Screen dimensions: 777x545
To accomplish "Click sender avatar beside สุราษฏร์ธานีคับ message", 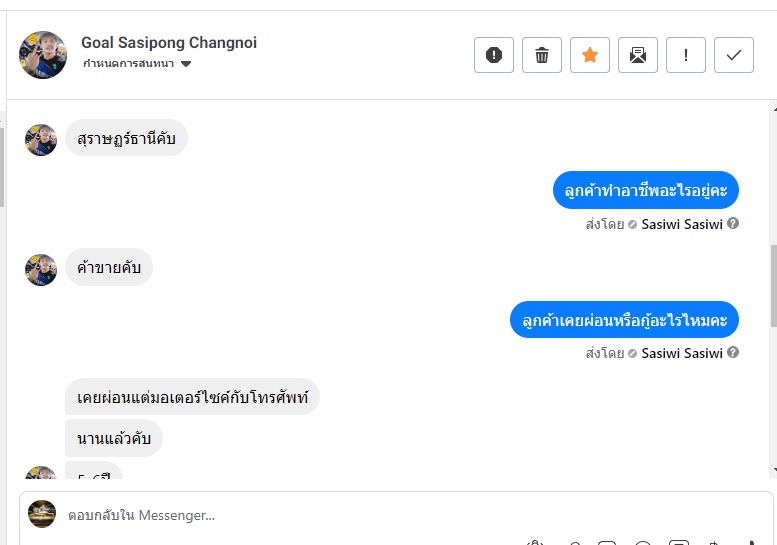I will pos(41,140).
